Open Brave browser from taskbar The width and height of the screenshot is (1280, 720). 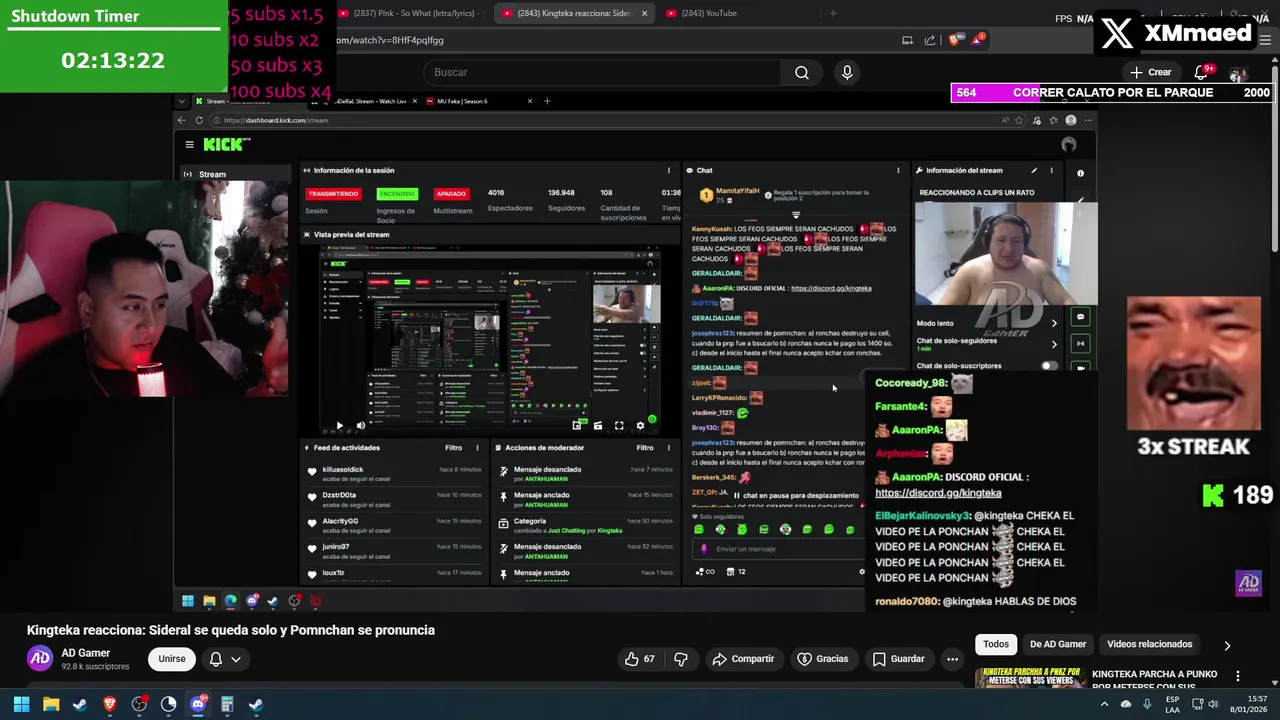pos(110,704)
